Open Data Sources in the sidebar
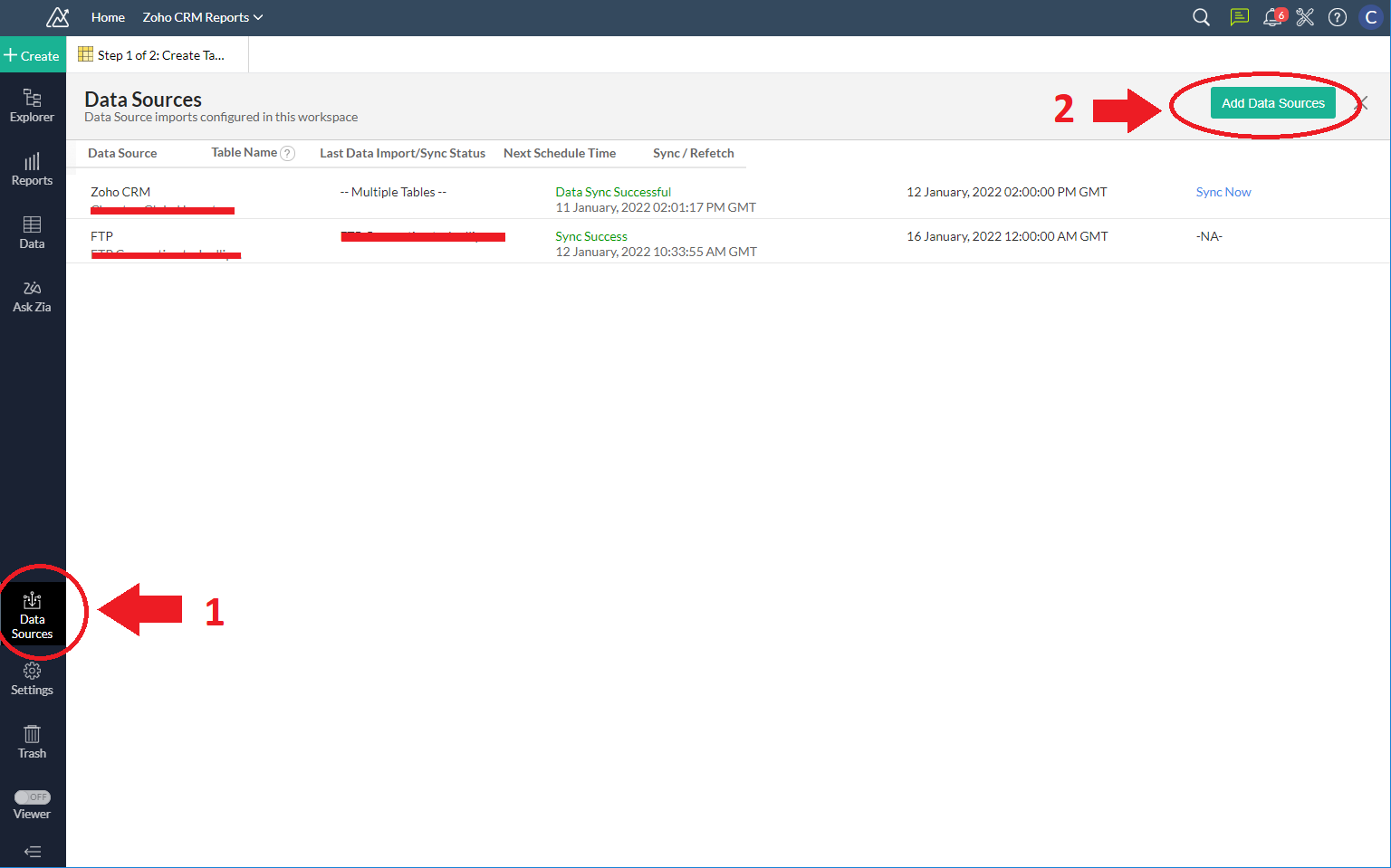The image size is (1391, 868). coord(32,615)
